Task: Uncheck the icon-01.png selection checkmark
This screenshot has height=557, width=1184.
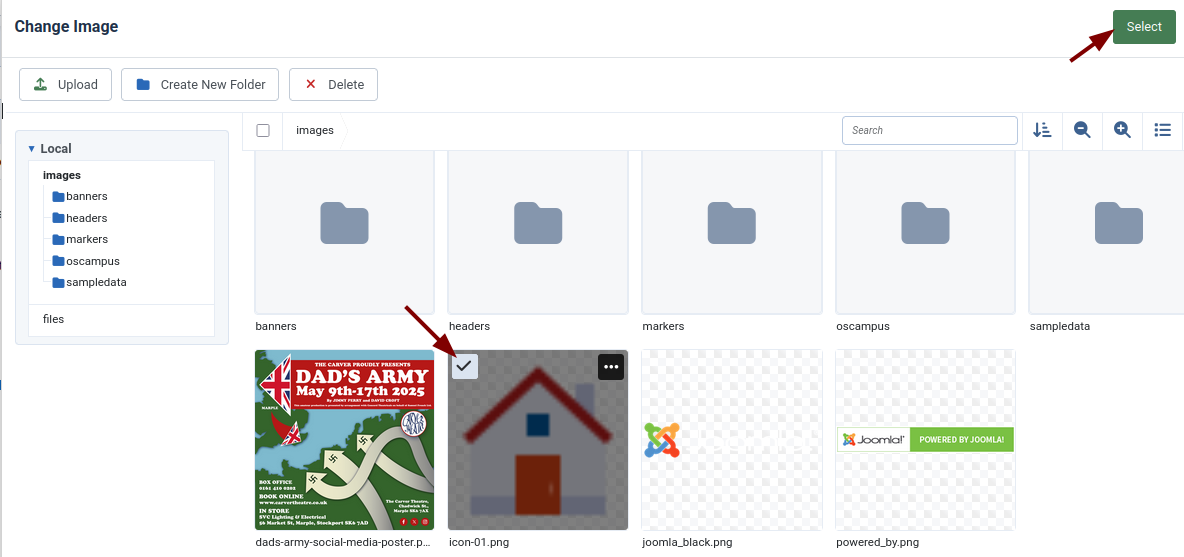Action: (x=464, y=366)
